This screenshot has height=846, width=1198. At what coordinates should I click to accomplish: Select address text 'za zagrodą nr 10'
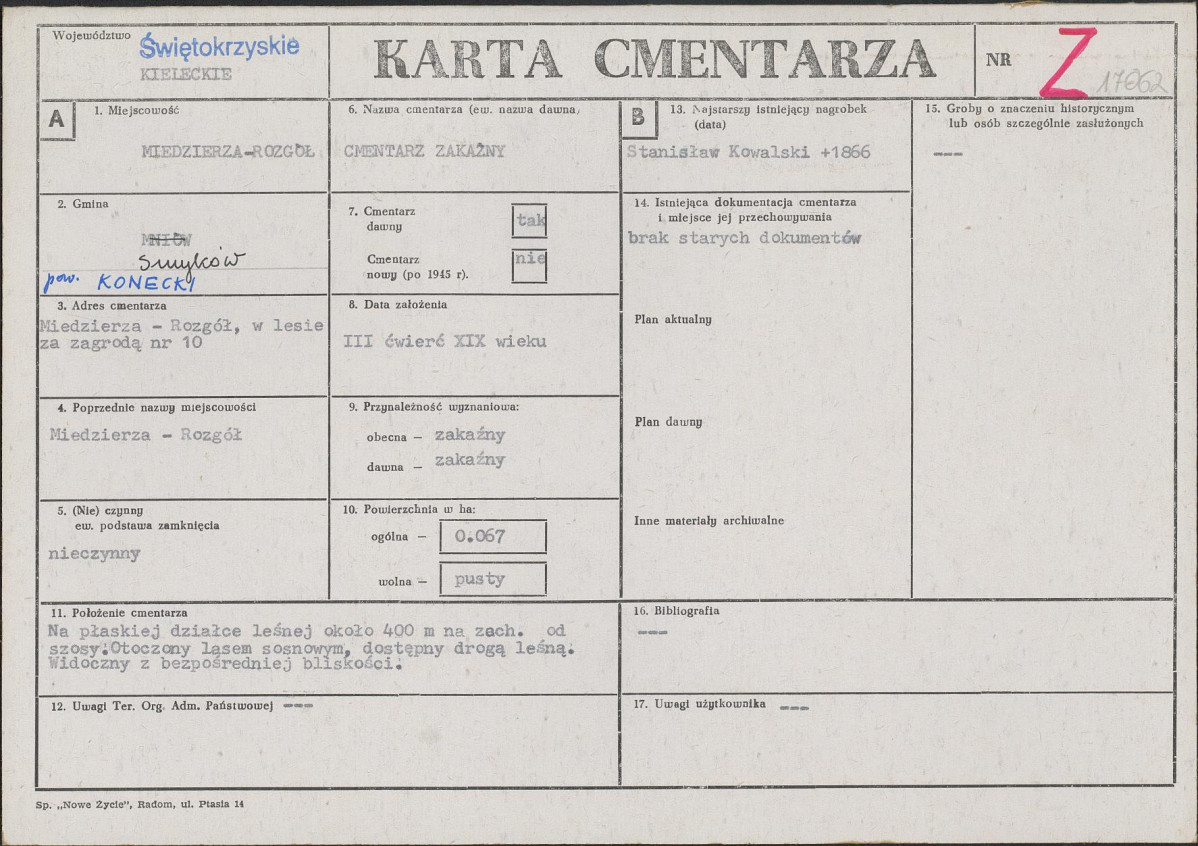coord(121,343)
